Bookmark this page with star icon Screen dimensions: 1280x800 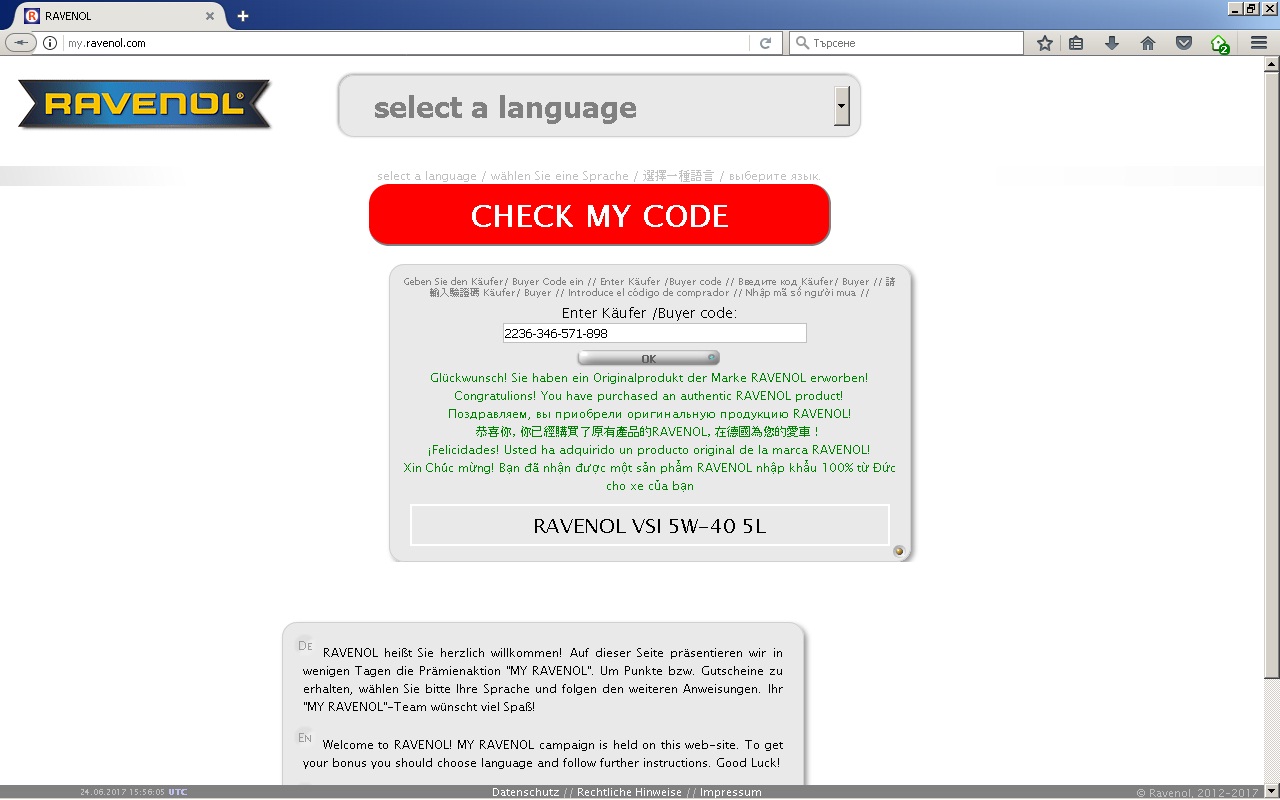point(1045,43)
